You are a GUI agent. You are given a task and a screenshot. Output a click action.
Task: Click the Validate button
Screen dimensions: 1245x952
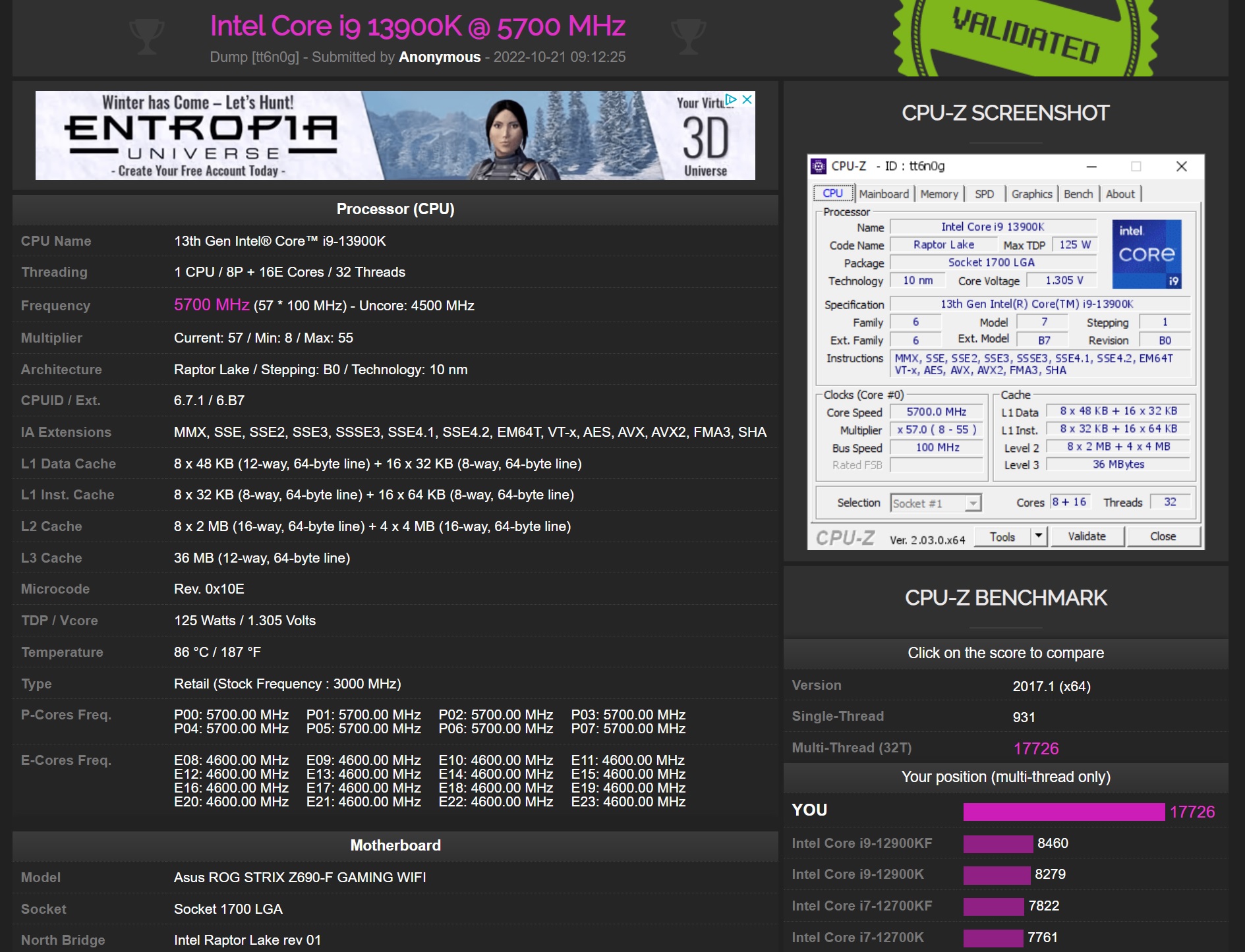click(x=1087, y=537)
